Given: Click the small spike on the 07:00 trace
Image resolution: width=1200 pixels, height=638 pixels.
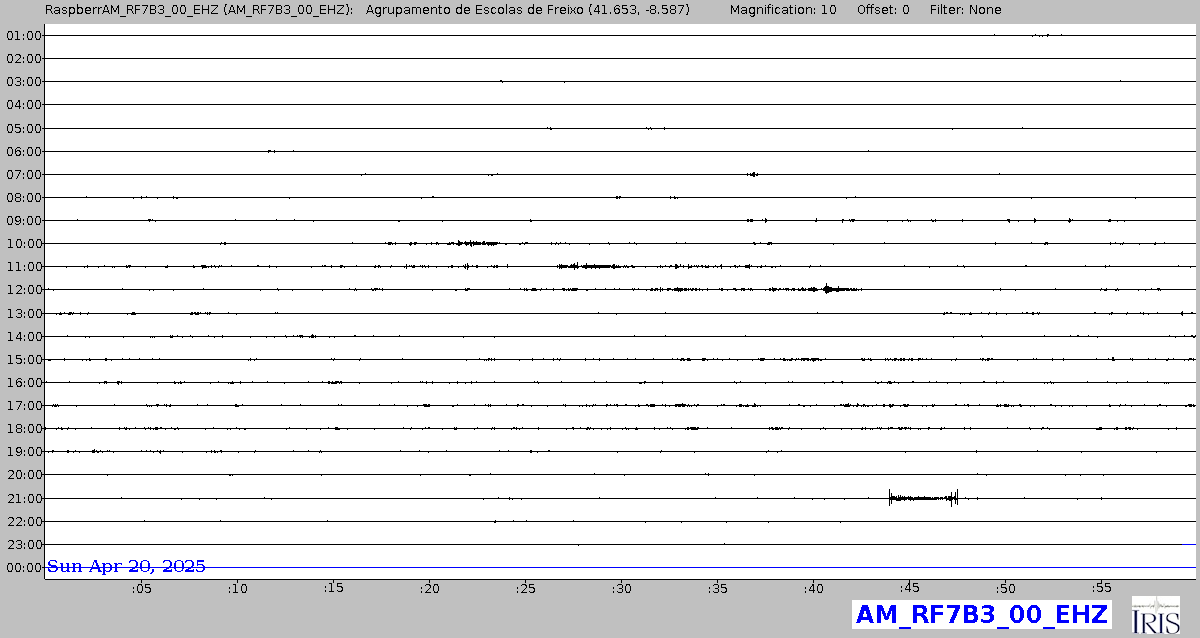Looking at the screenshot, I should (752, 174).
